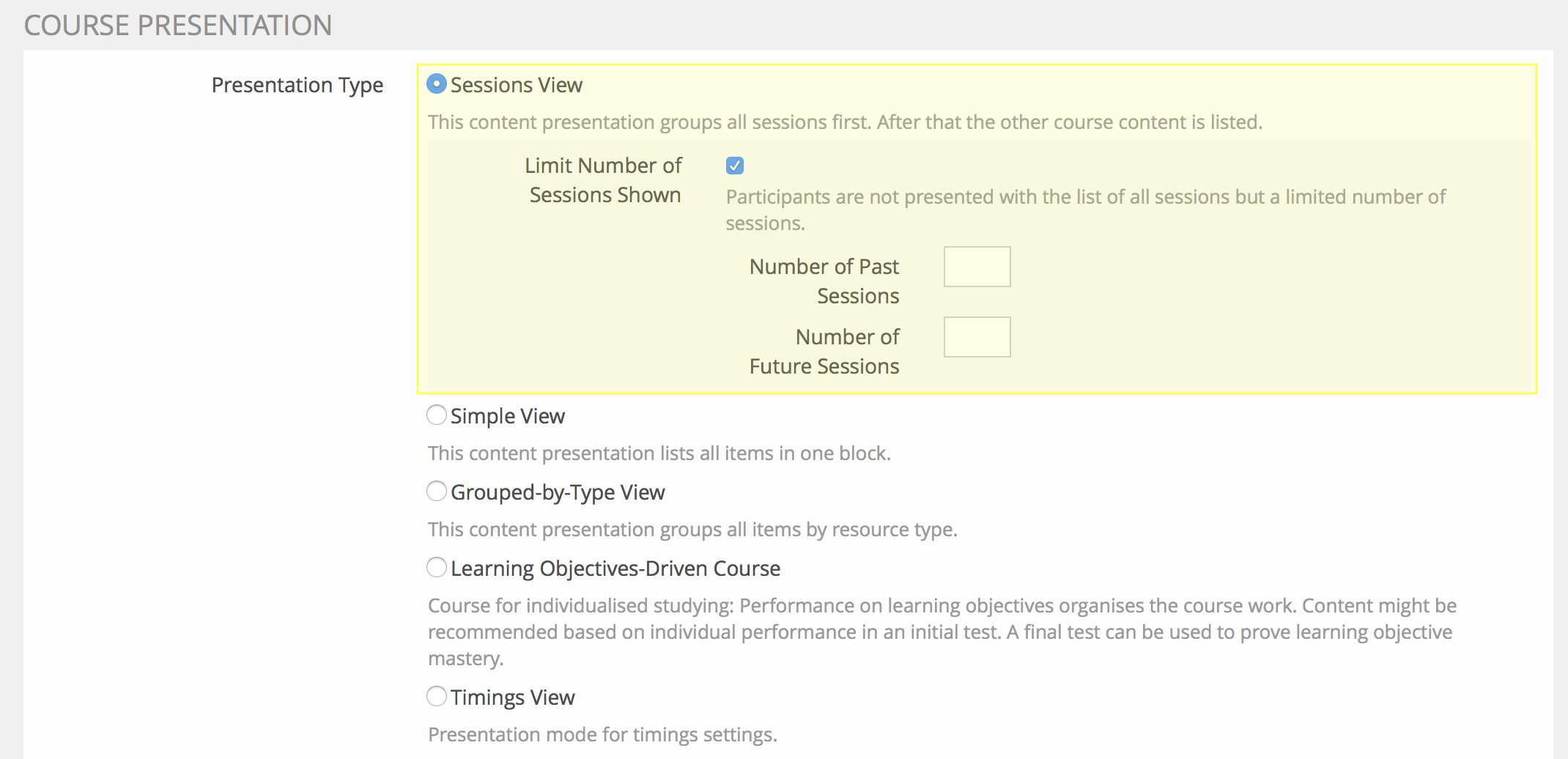Click the Sessions View description text

(x=845, y=122)
